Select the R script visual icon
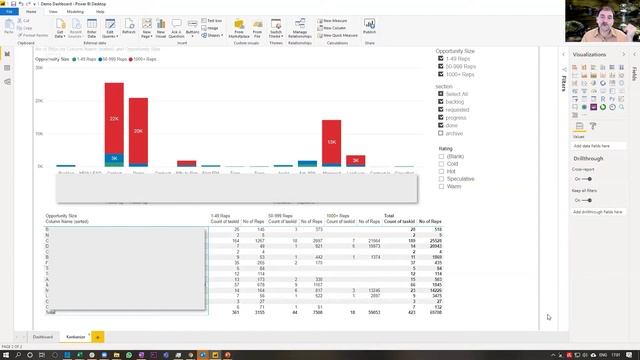Image resolution: width=640 pixels, height=360 pixels. [603, 99]
